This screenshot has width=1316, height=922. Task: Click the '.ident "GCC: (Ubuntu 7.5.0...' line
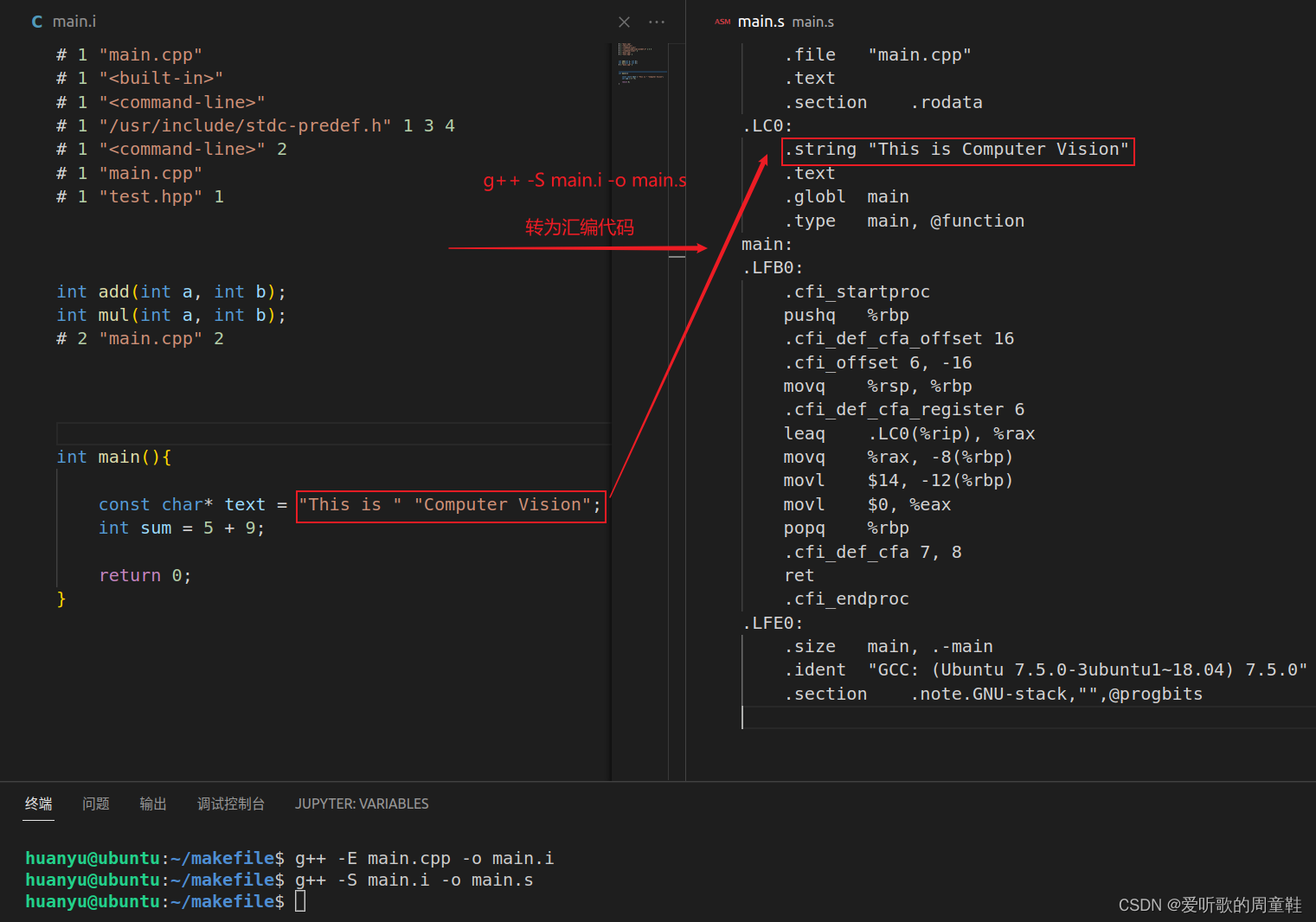tap(1046, 669)
